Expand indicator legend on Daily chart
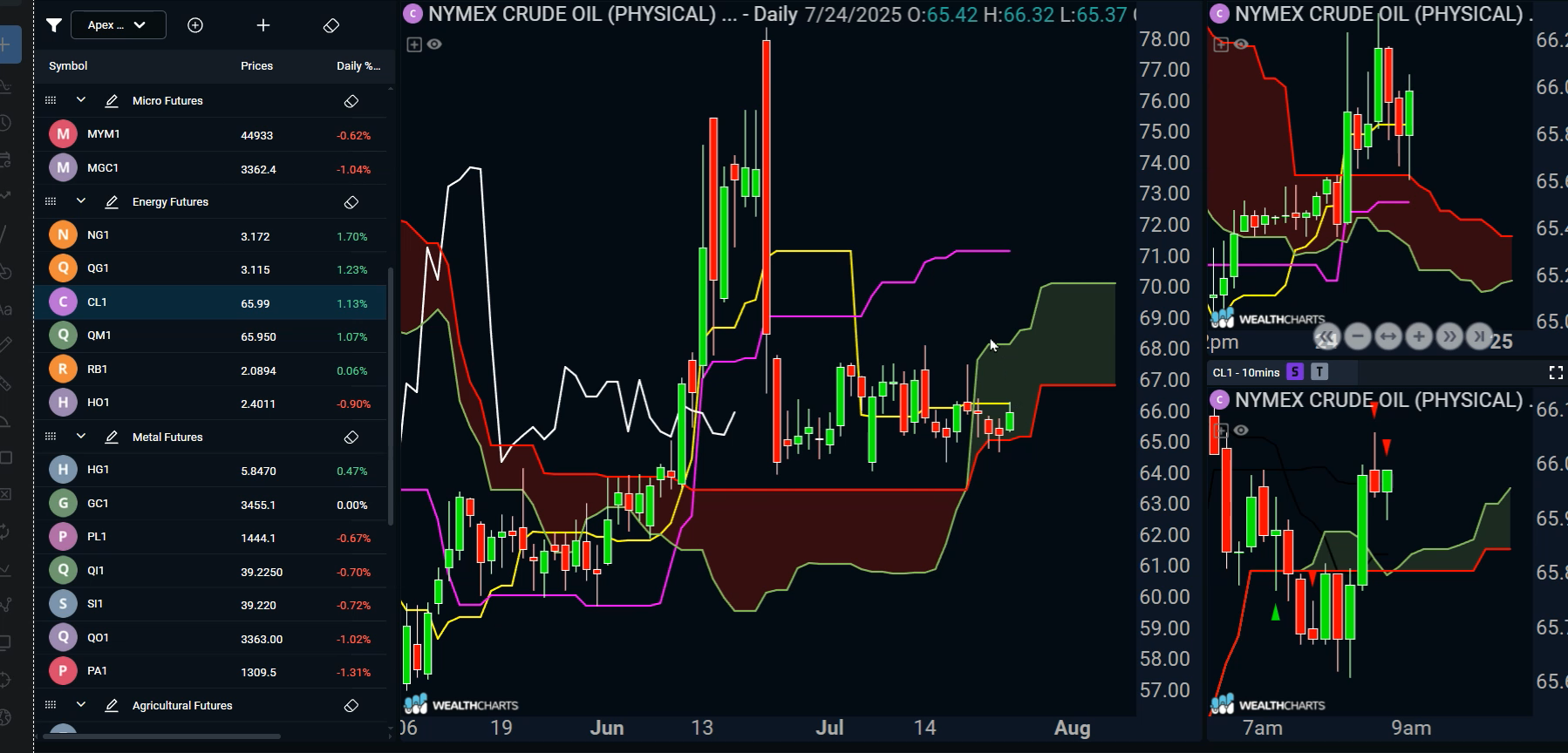Viewport: 1568px width, 753px height. 414,44
